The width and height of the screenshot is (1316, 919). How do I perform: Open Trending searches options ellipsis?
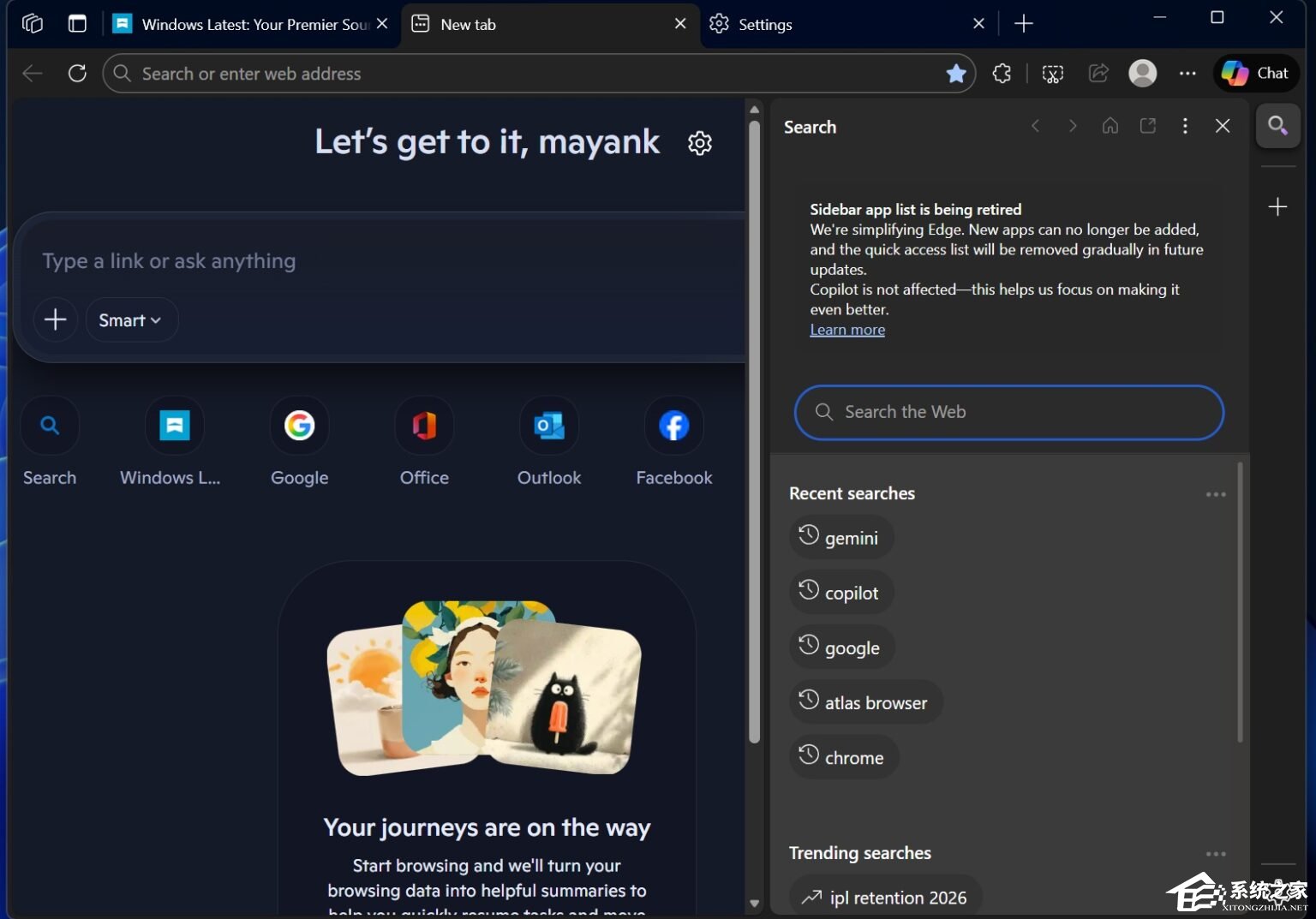click(1216, 854)
